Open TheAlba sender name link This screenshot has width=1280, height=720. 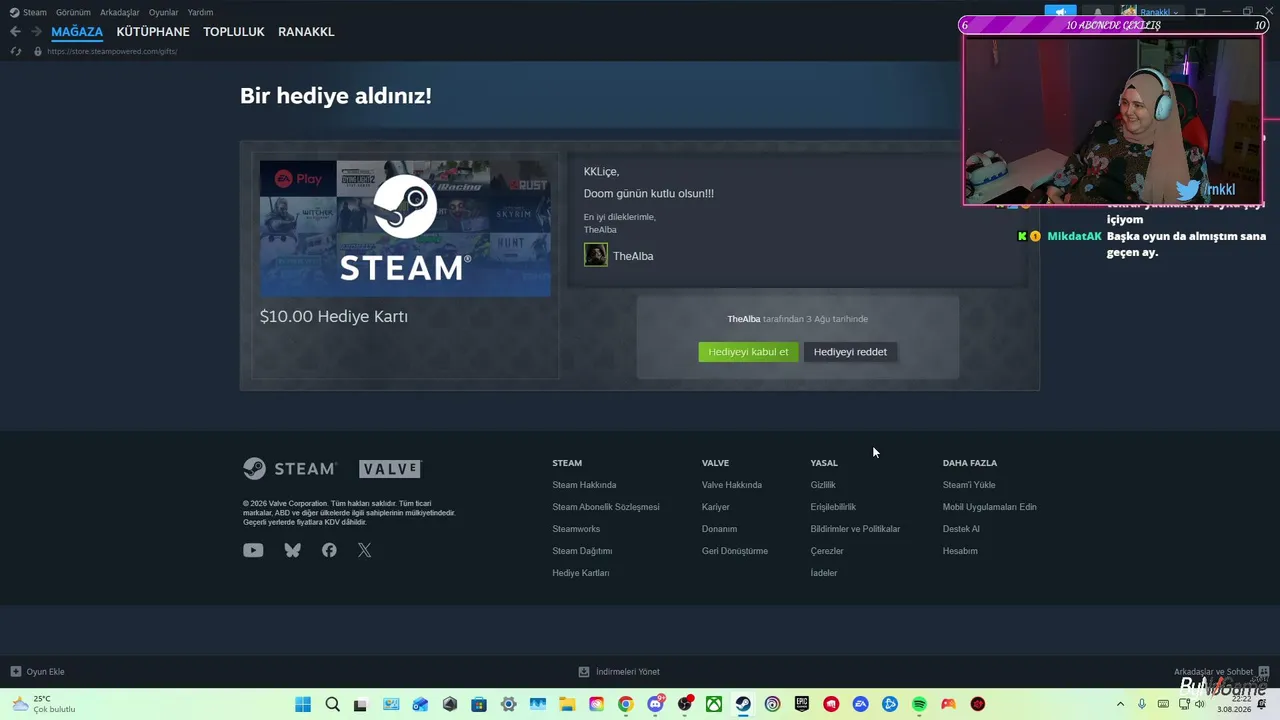click(x=633, y=256)
